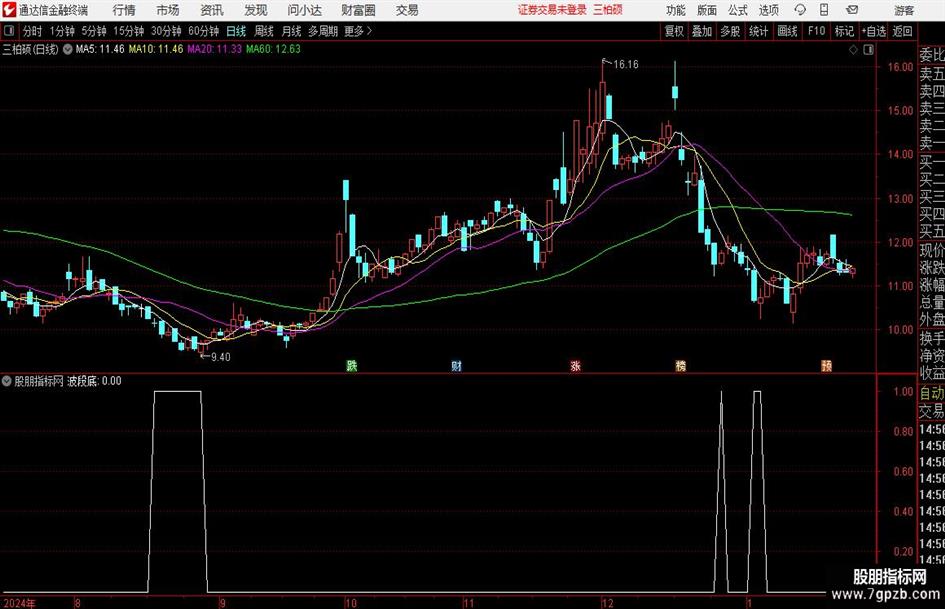Open the 问小达 menu
The width and height of the screenshot is (945, 609).
pos(304,10)
